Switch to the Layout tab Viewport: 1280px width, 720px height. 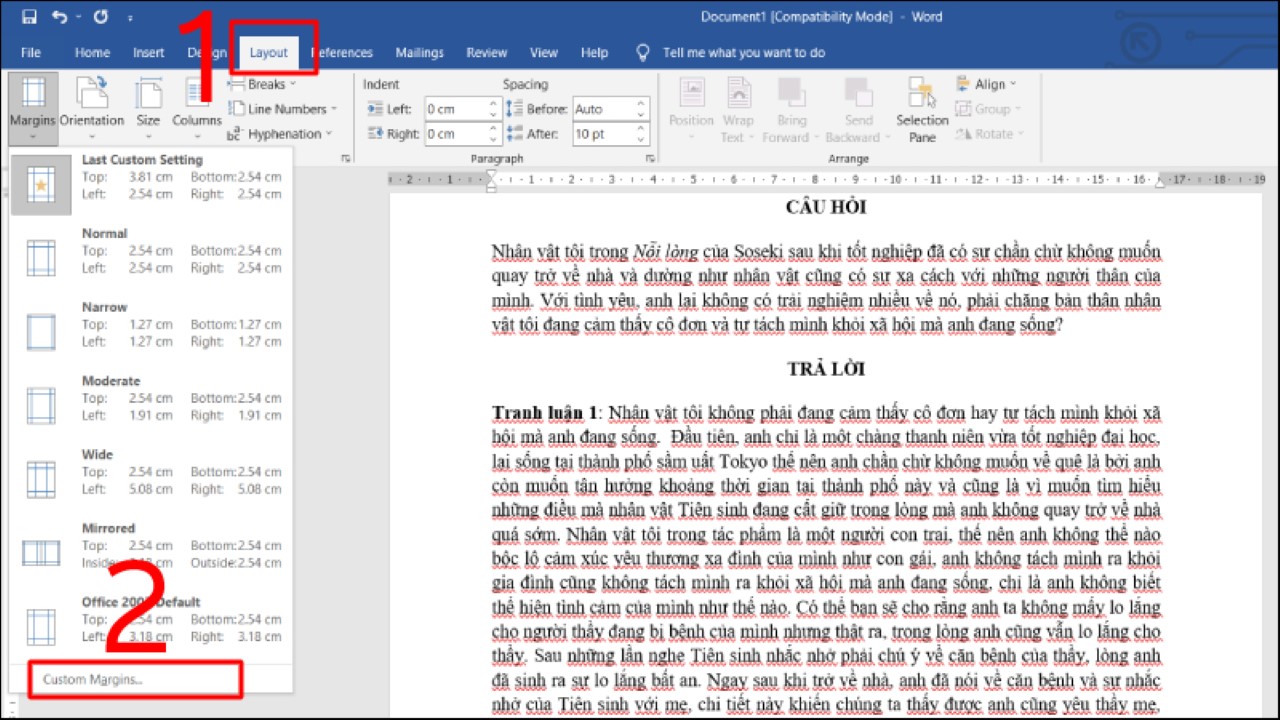(268, 52)
